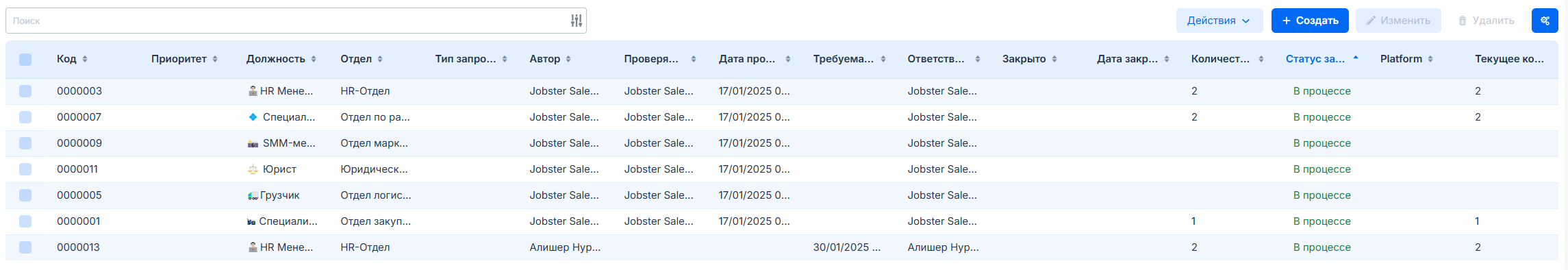Select the checkbox for row 0000009
Screen dimensions: 1568x270
pos(25,143)
